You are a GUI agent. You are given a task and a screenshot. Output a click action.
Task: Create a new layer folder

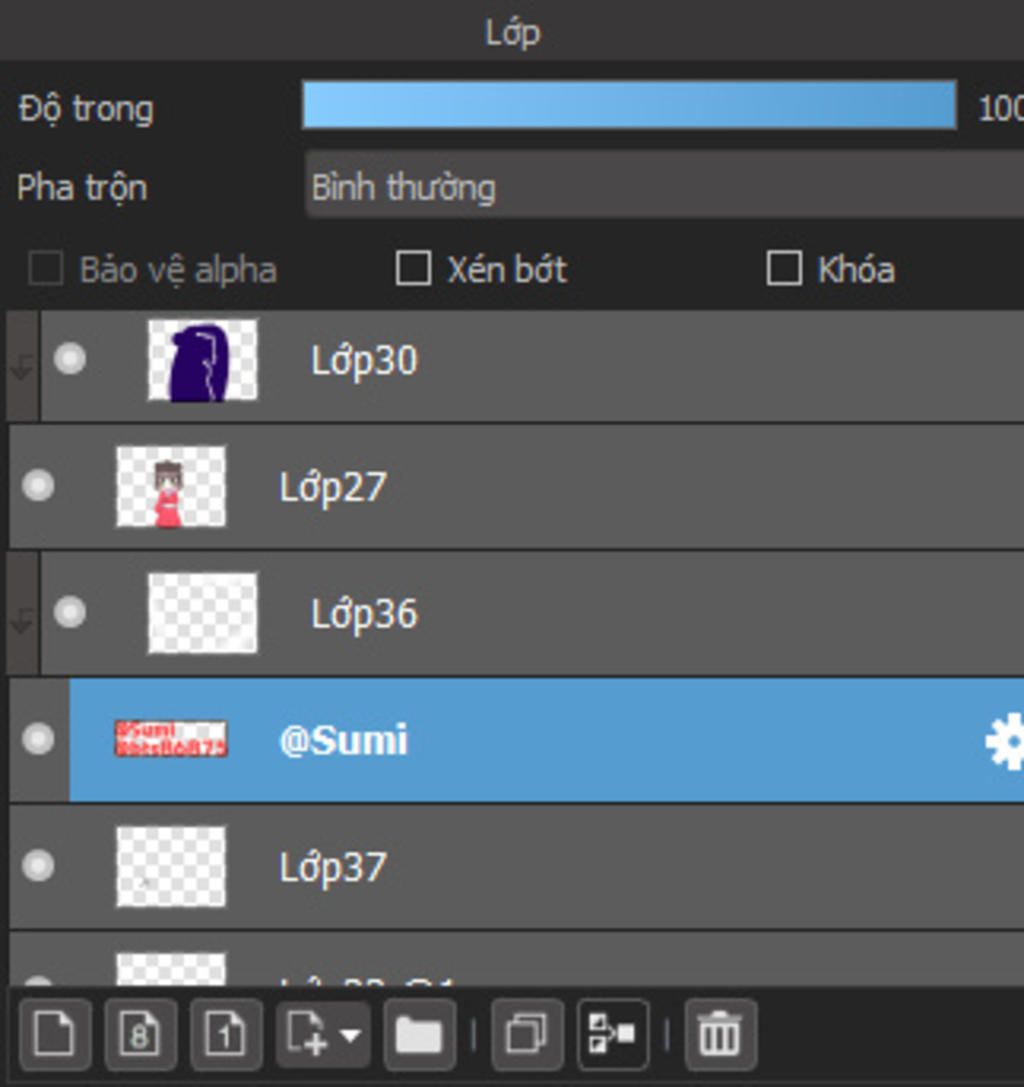coord(419,1035)
